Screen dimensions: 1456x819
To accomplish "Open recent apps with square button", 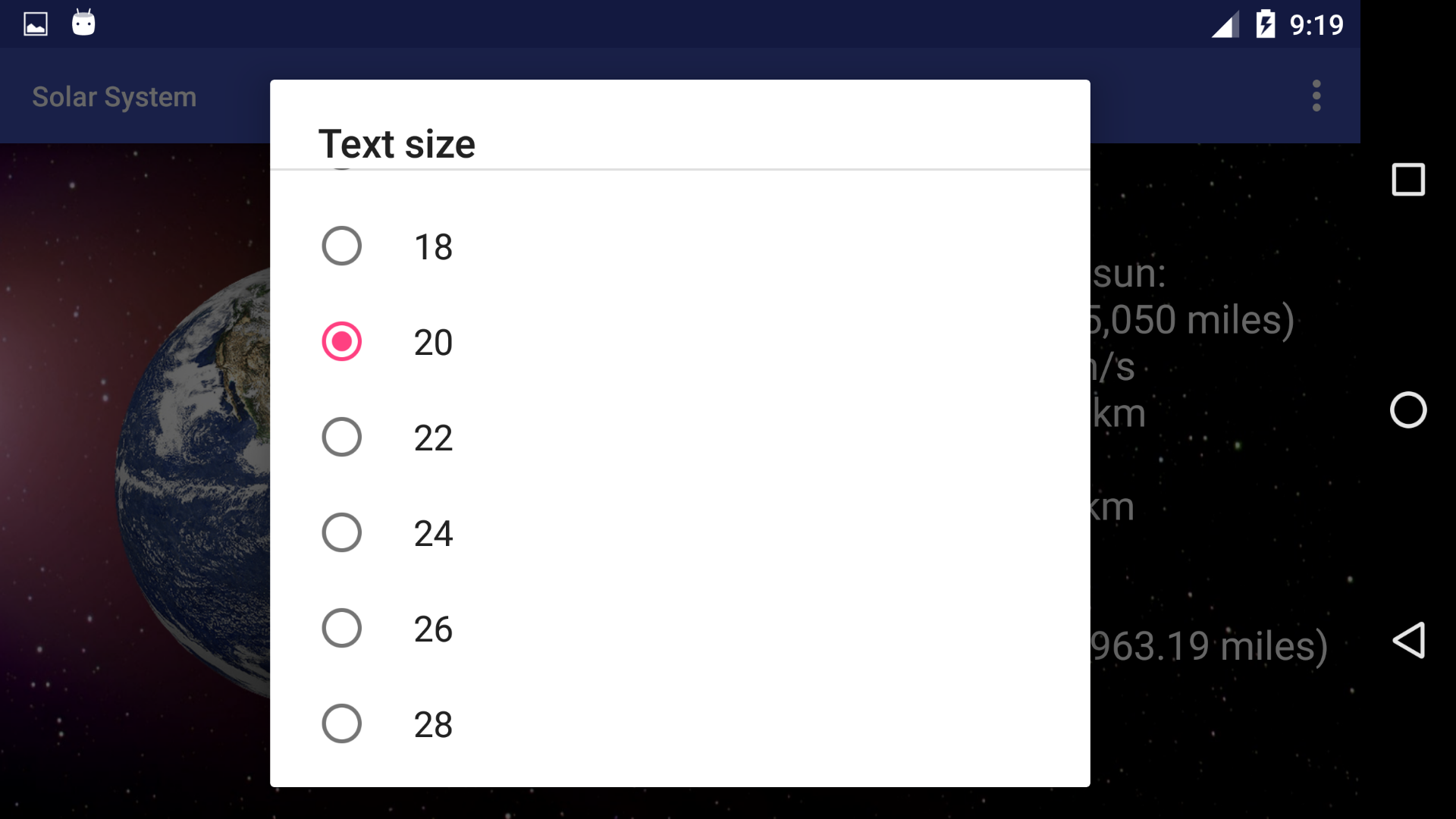I will [x=1408, y=180].
